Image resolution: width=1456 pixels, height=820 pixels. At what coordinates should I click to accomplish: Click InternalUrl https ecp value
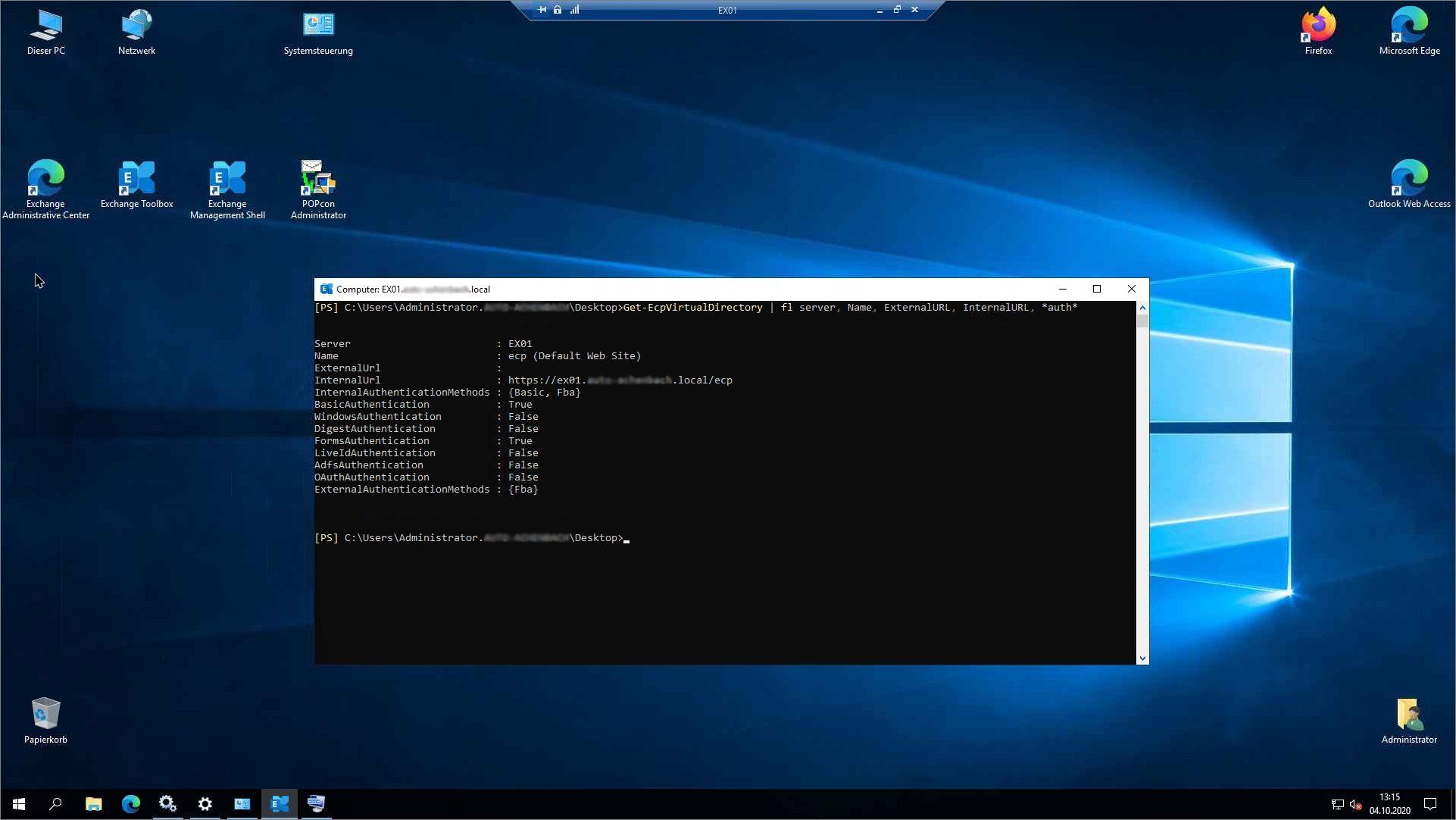pyautogui.click(x=620, y=380)
